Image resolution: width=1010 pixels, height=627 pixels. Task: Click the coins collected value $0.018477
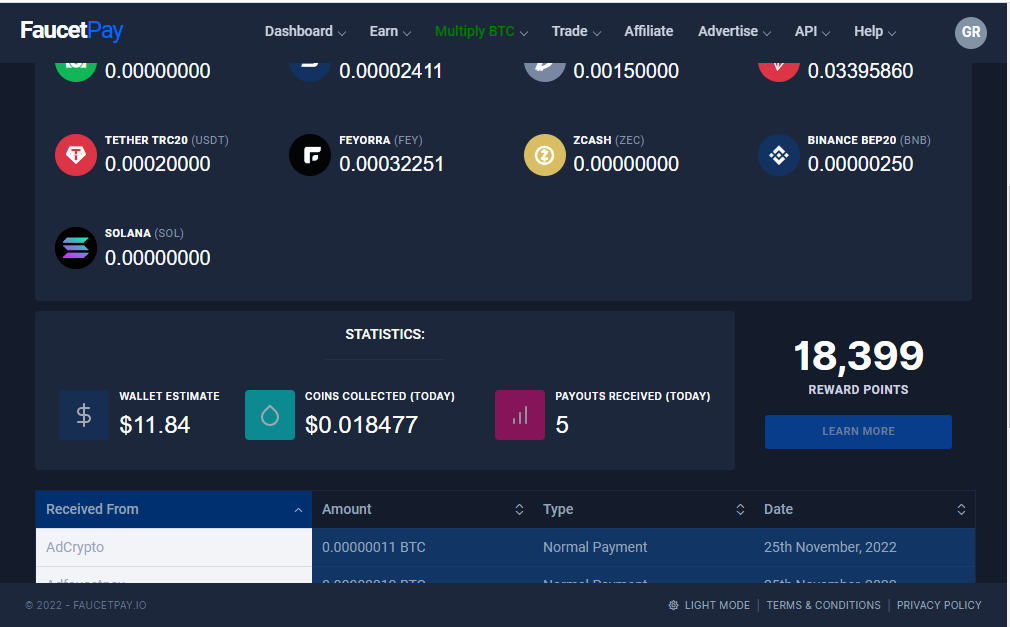tap(361, 425)
